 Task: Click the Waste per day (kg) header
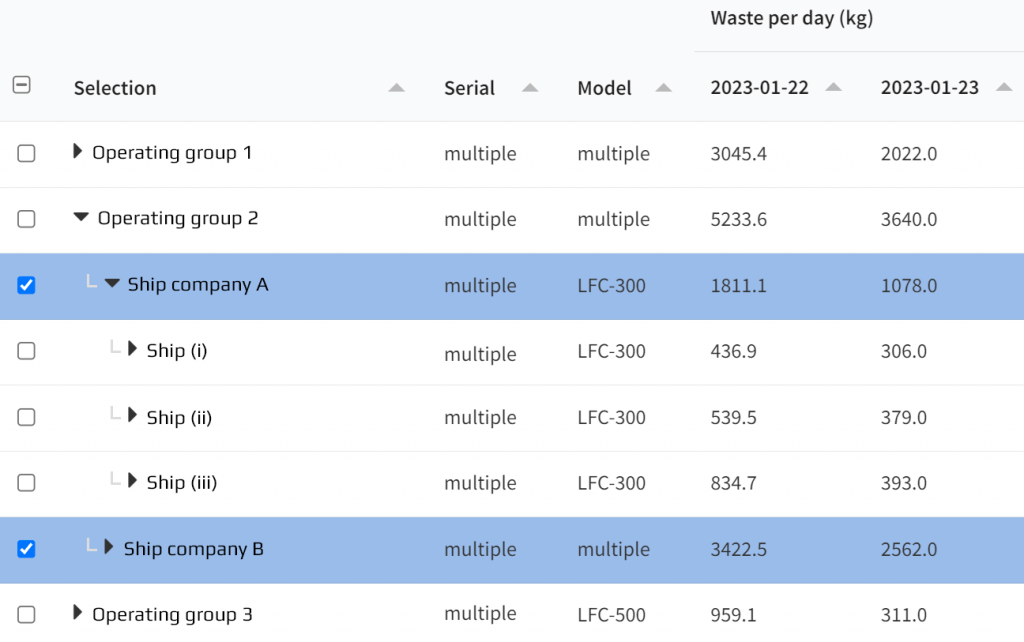(791, 18)
